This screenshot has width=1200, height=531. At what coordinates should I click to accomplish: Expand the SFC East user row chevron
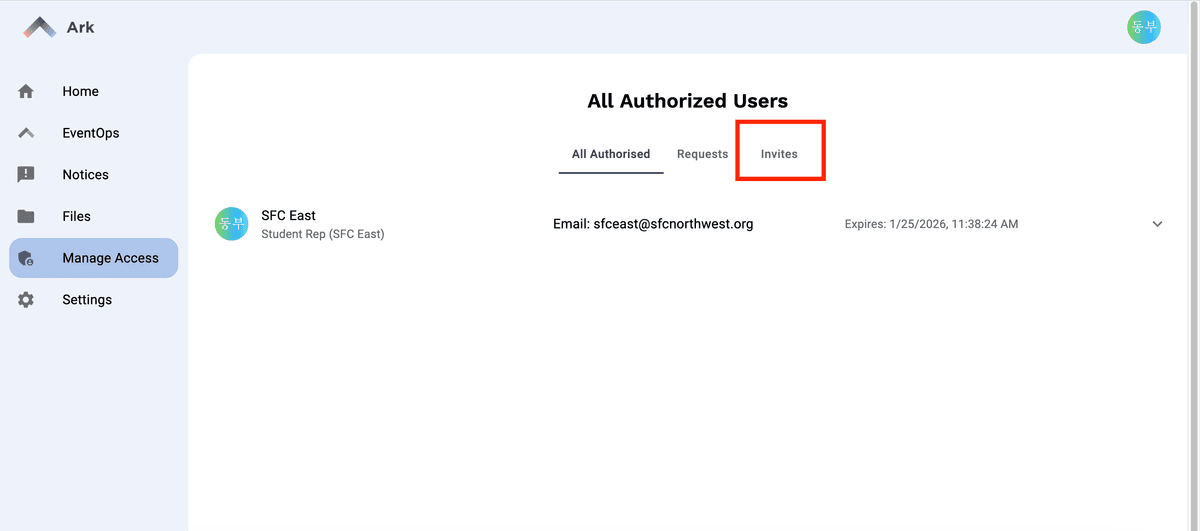click(x=1157, y=224)
